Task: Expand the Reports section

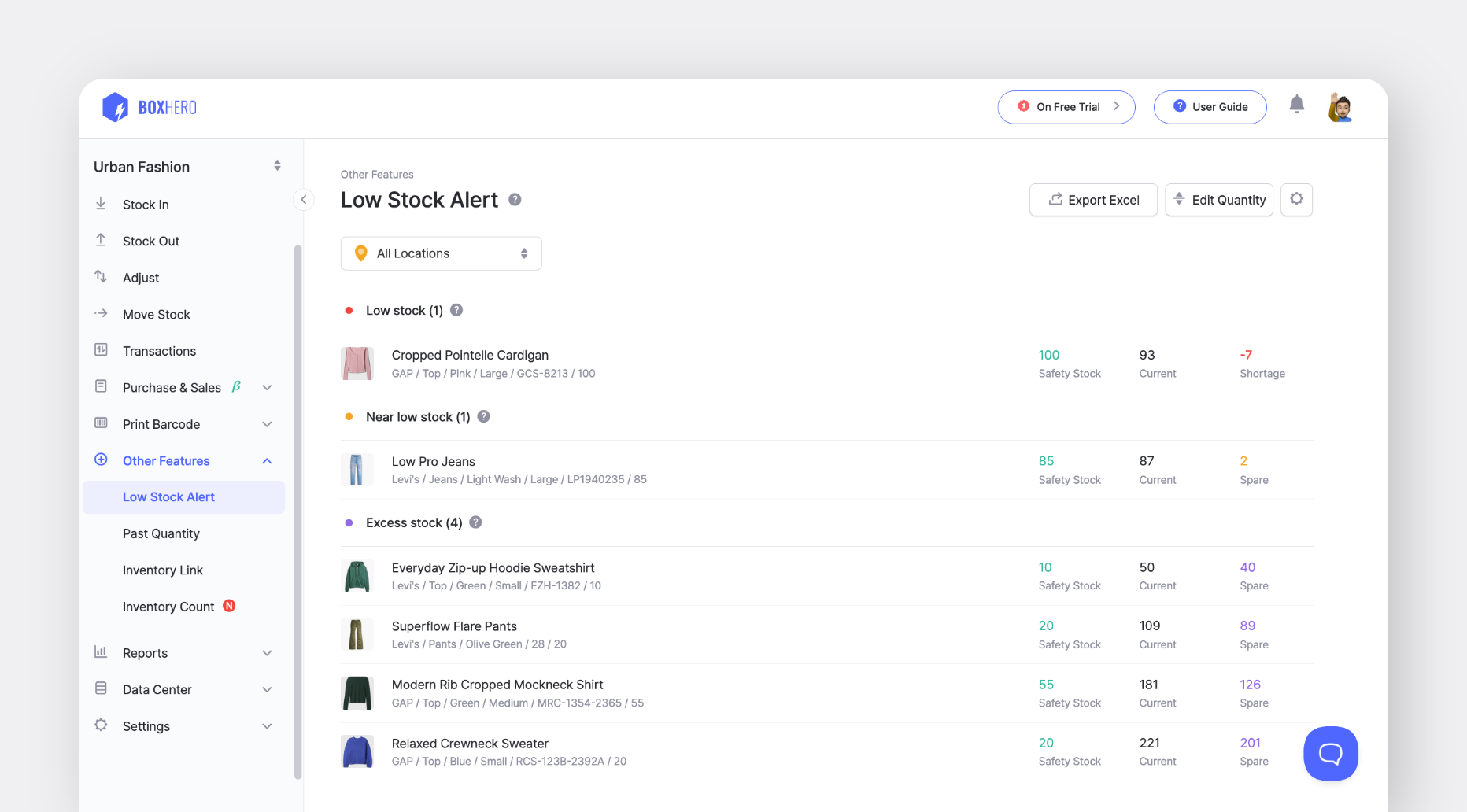Action: click(x=267, y=653)
